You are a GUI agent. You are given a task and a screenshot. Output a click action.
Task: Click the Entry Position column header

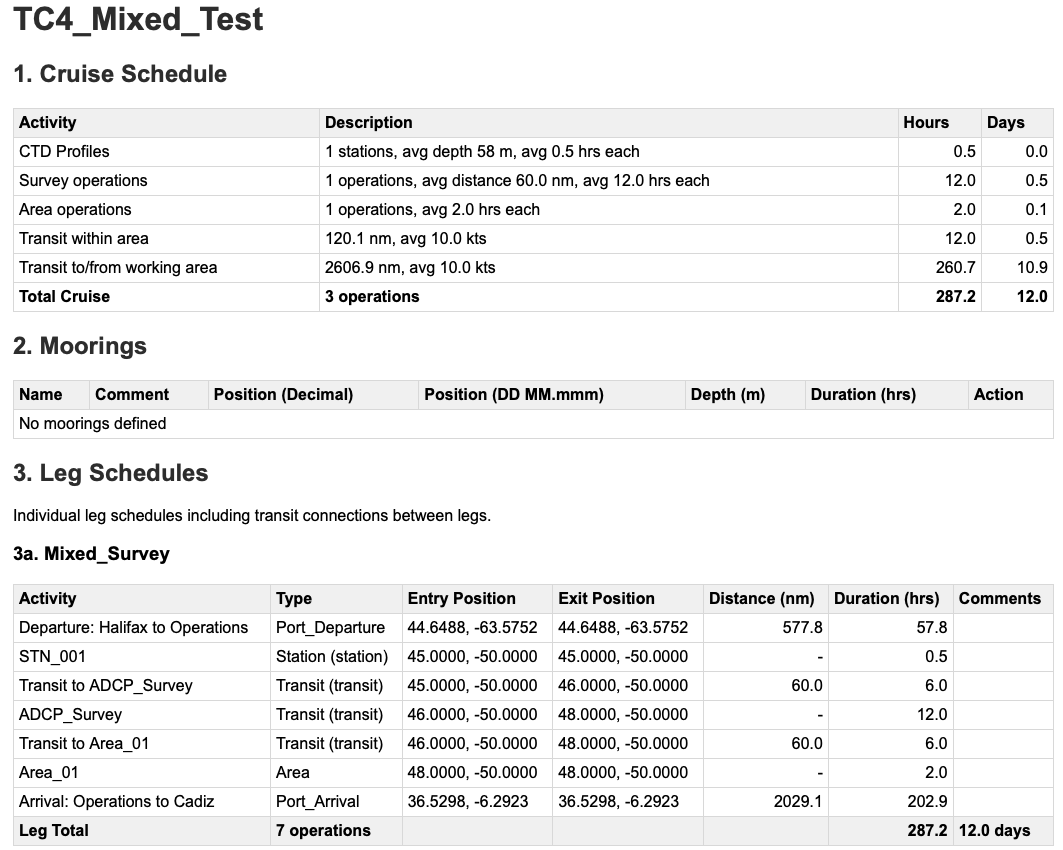pos(461,598)
